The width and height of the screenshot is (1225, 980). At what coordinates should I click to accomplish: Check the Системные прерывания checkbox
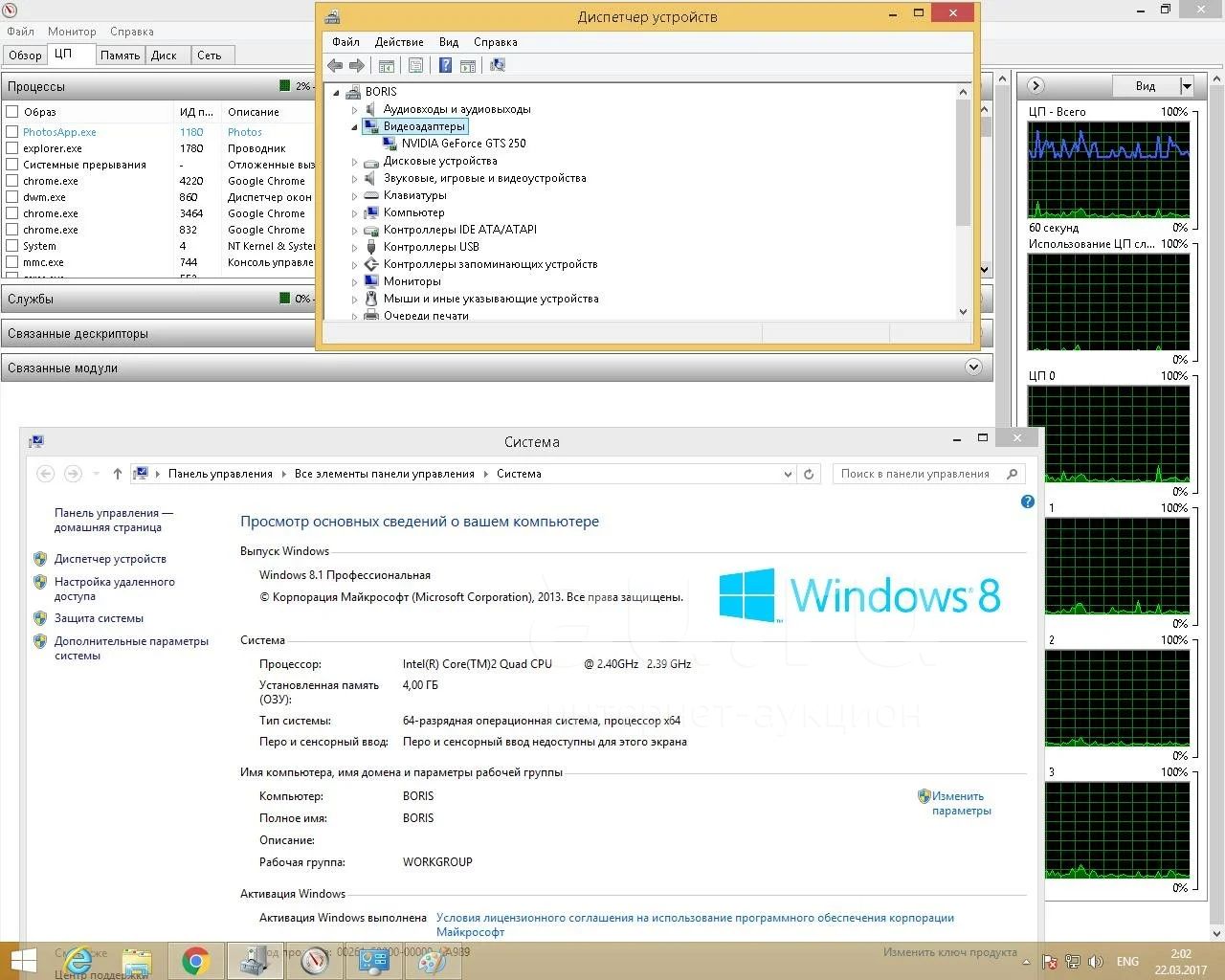[12, 165]
